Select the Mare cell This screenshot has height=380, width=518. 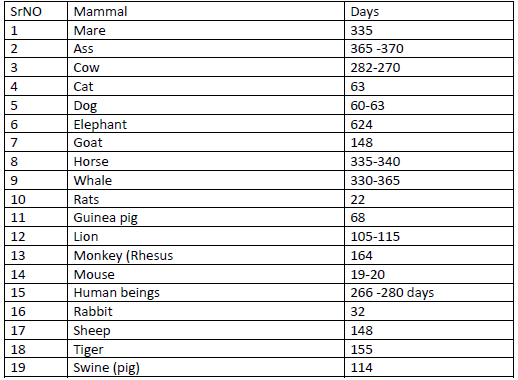tap(206, 30)
